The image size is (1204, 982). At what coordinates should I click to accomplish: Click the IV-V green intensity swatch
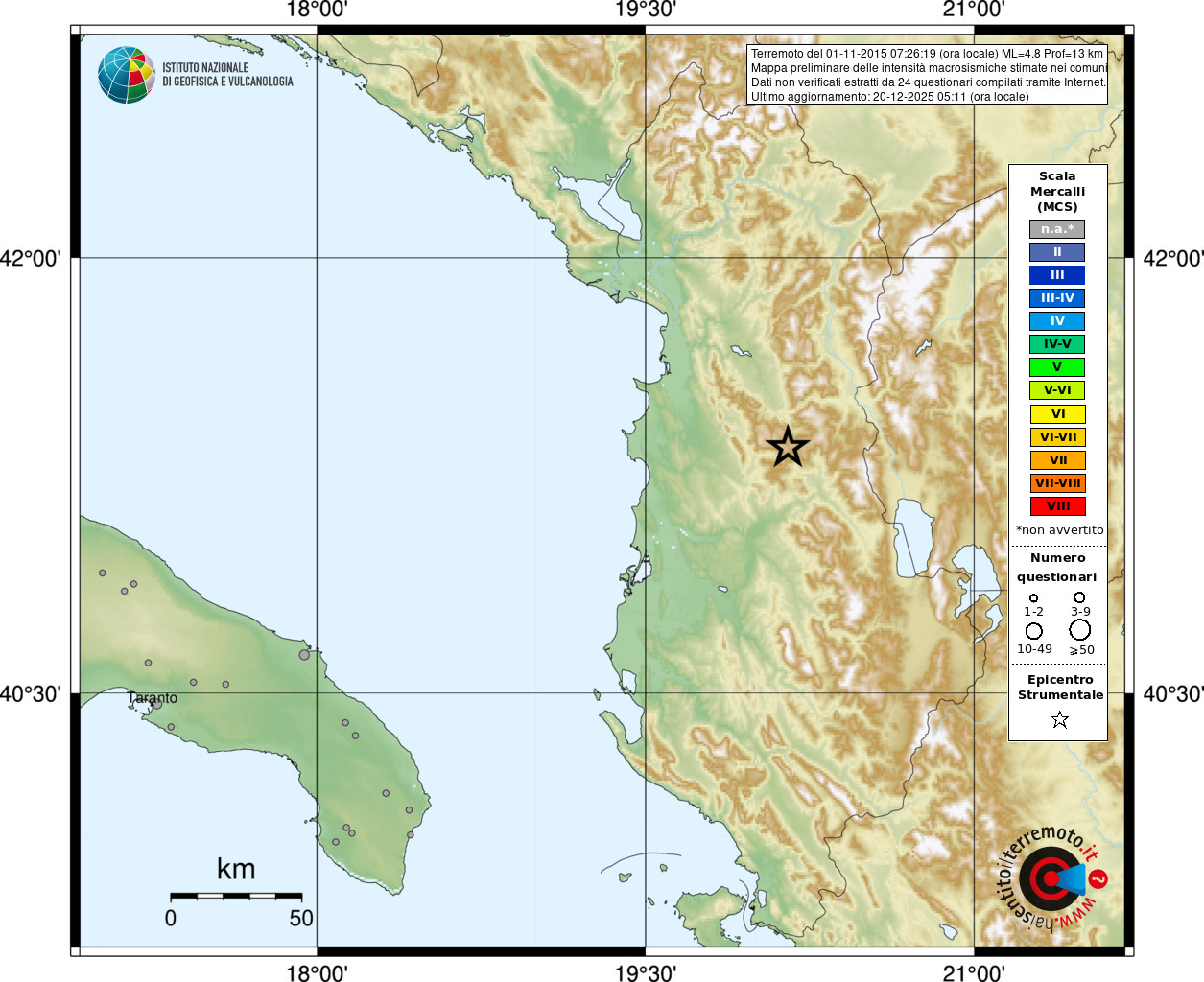tap(1057, 344)
